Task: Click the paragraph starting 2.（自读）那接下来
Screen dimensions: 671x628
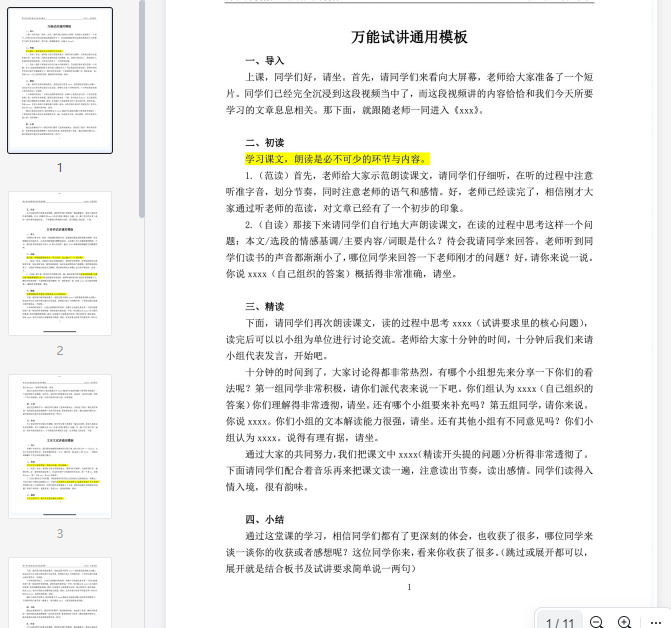Action: [410, 249]
